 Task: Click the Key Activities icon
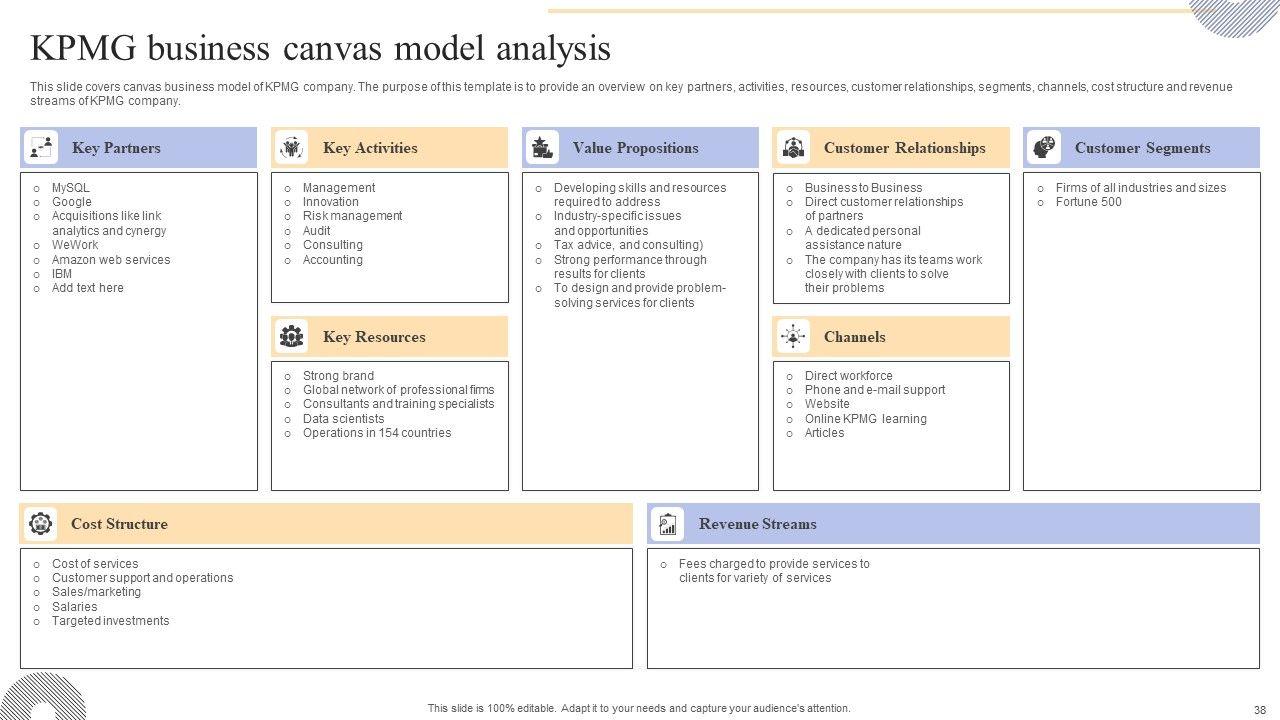(x=291, y=148)
